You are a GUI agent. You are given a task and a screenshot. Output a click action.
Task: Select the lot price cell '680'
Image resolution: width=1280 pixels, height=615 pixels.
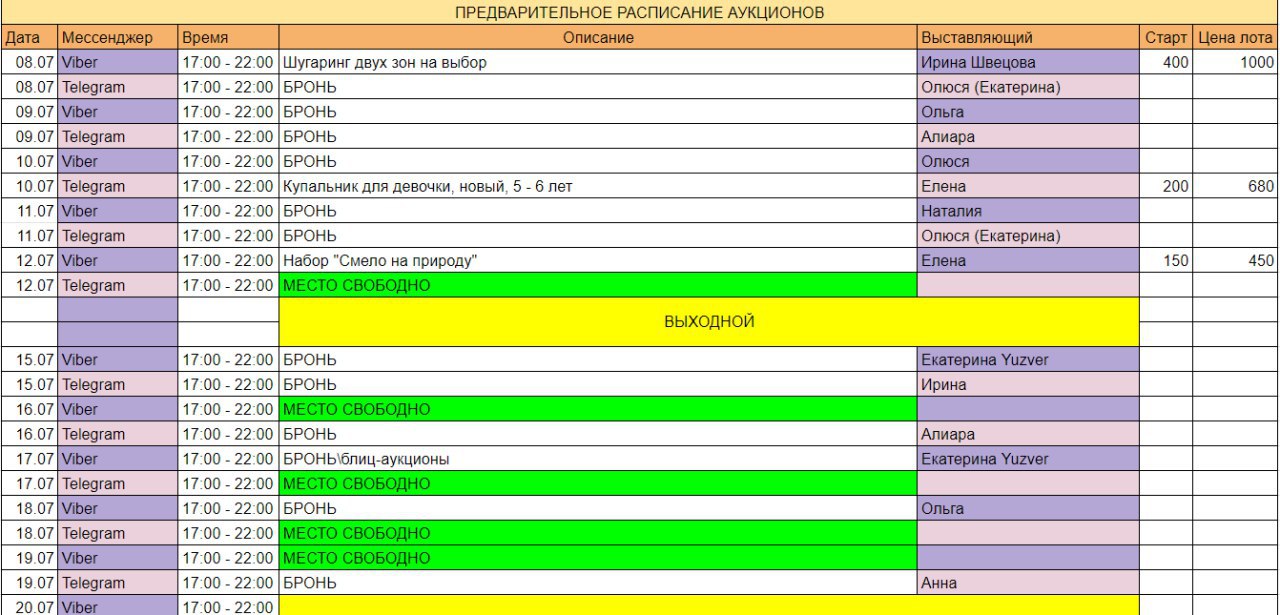pyautogui.click(x=1236, y=186)
